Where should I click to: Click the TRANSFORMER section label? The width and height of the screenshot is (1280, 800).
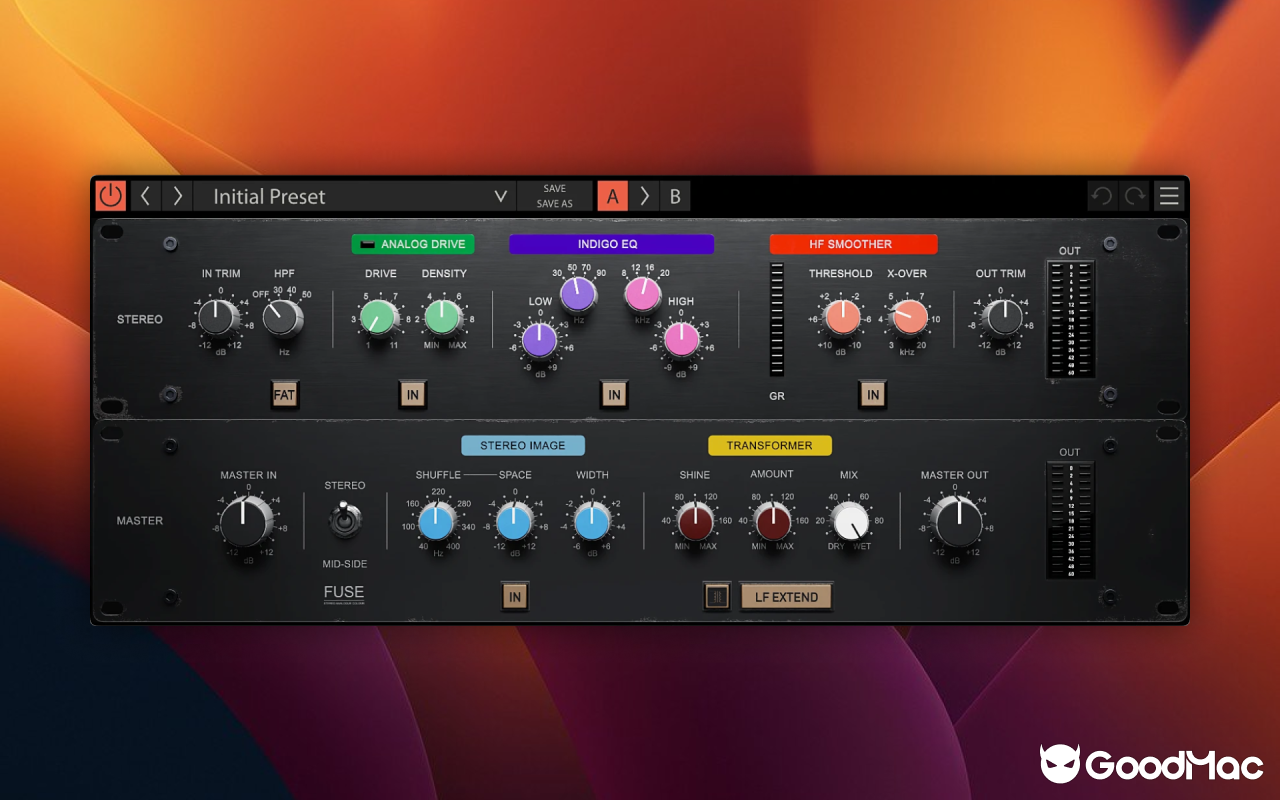pos(770,445)
